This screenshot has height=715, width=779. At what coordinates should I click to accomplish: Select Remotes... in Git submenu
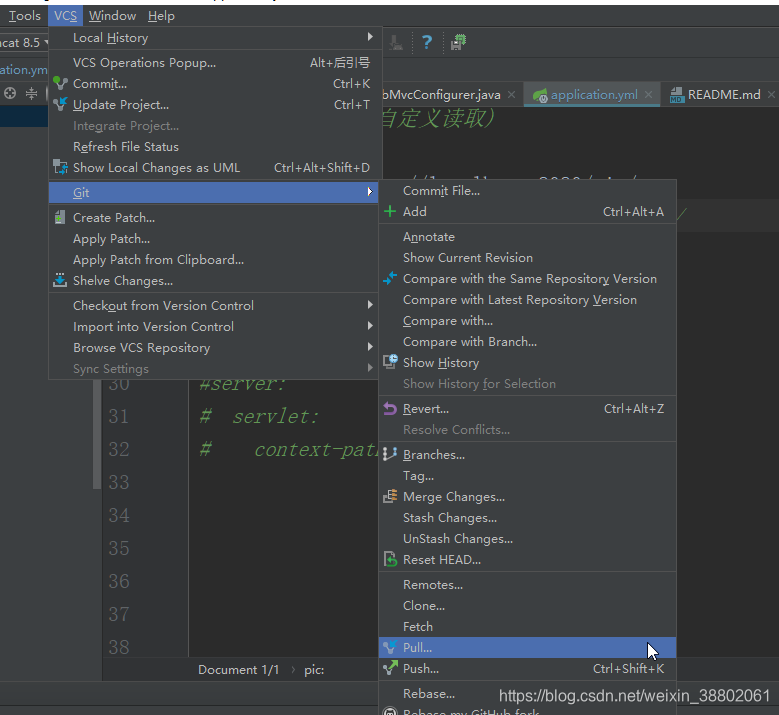527,584
